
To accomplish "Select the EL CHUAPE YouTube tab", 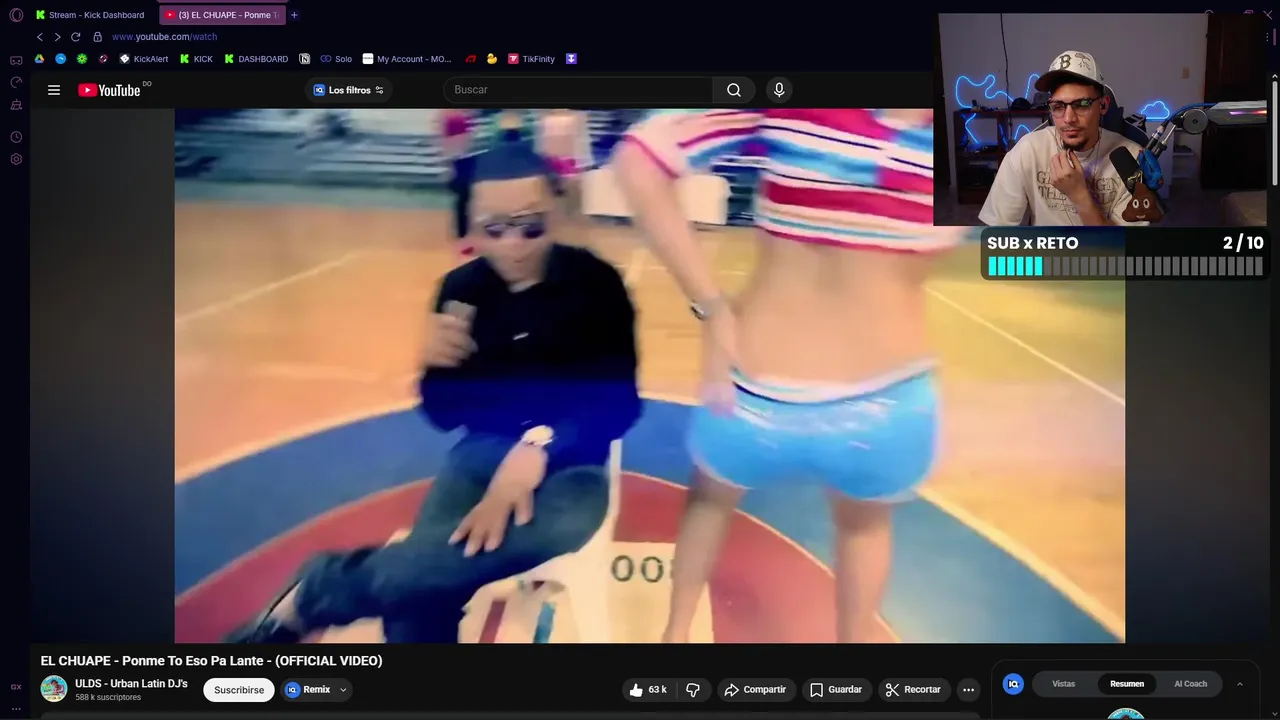I will point(222,15).
